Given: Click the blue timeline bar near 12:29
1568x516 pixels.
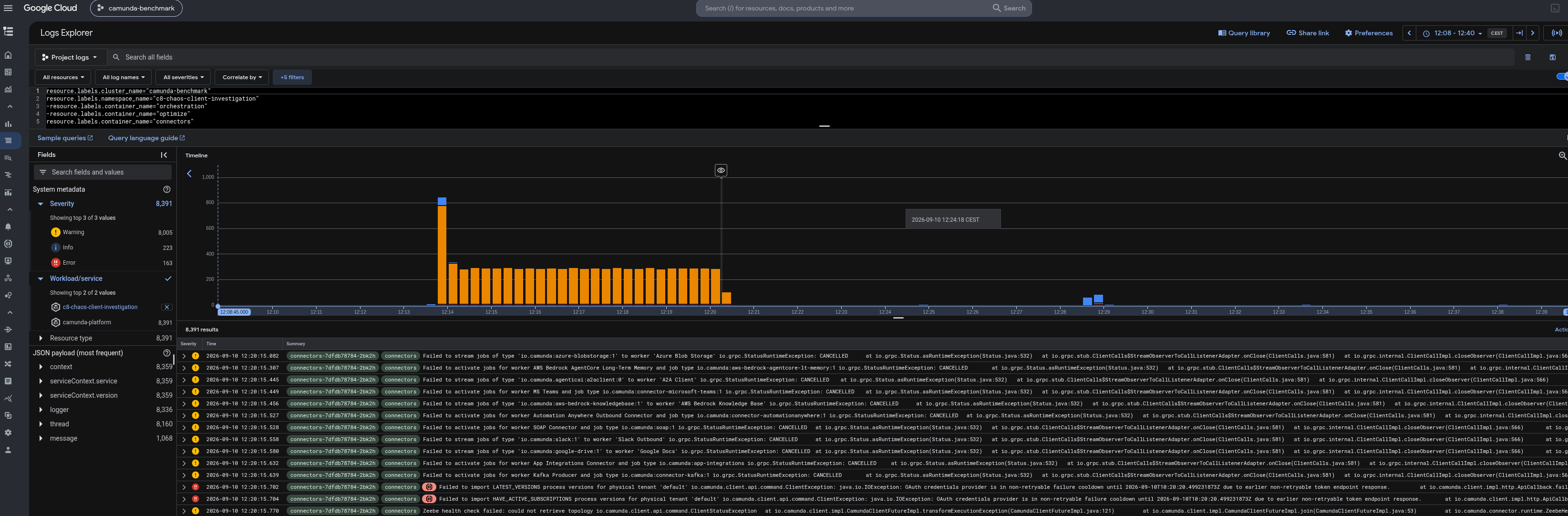Looking at the screenshot, I should [1098, 299].
